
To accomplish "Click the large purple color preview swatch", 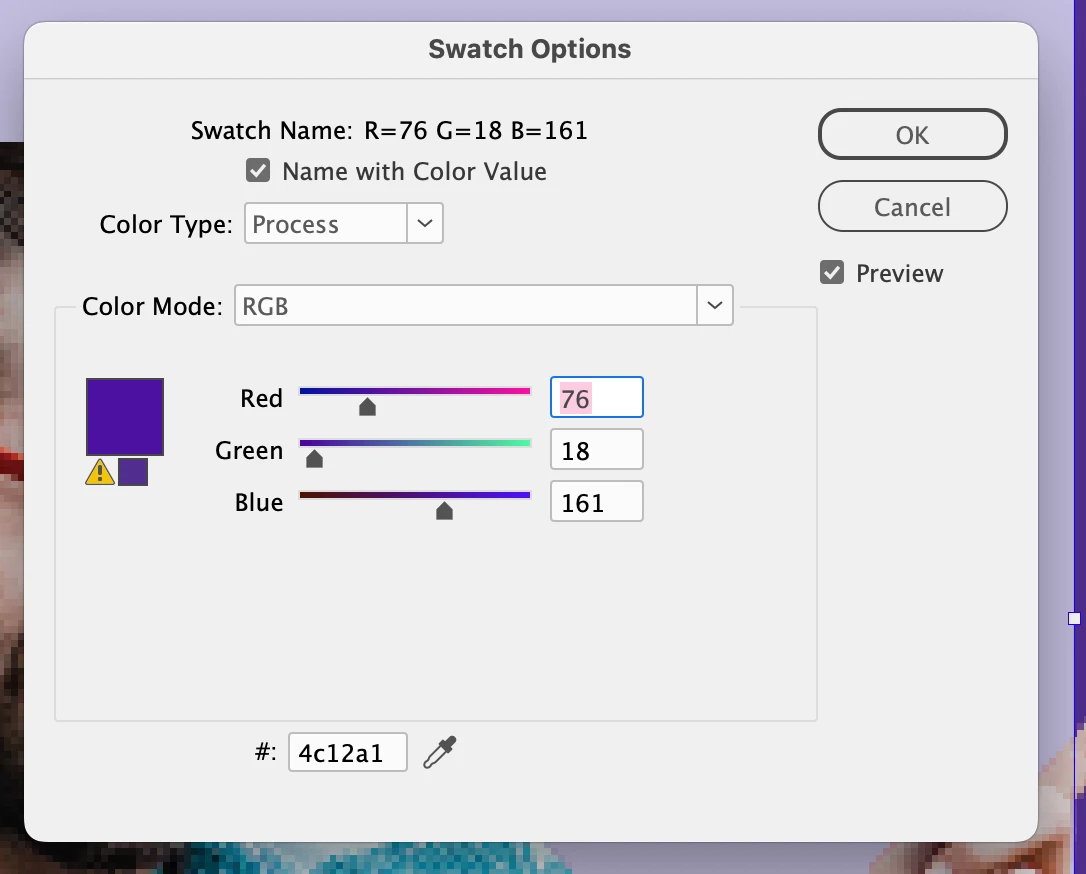I will point(125,416).
